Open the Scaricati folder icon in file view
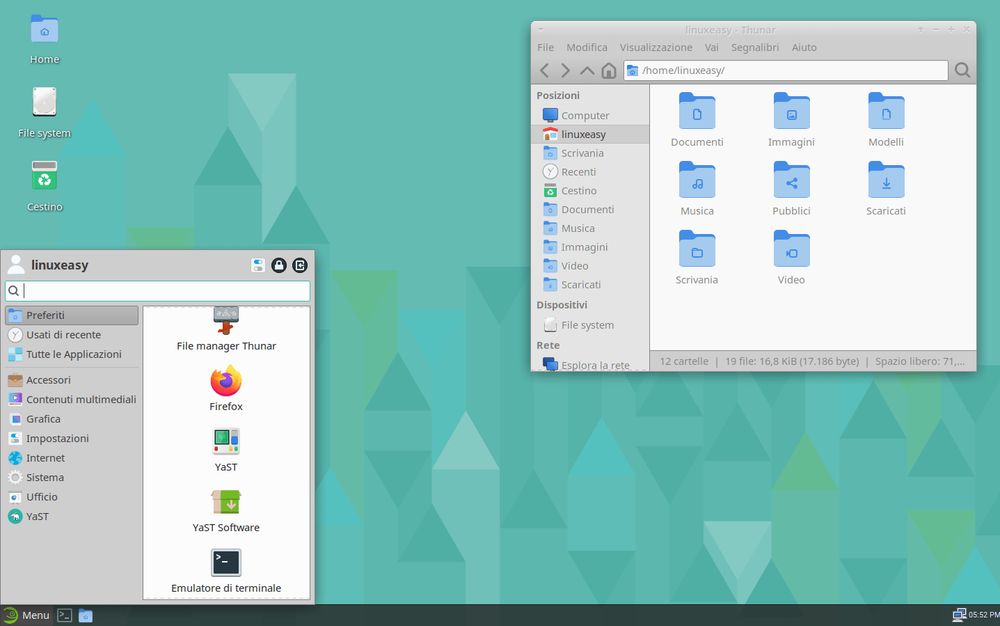This screenshot has width=1000, height=626. click(x=886, y=179)
